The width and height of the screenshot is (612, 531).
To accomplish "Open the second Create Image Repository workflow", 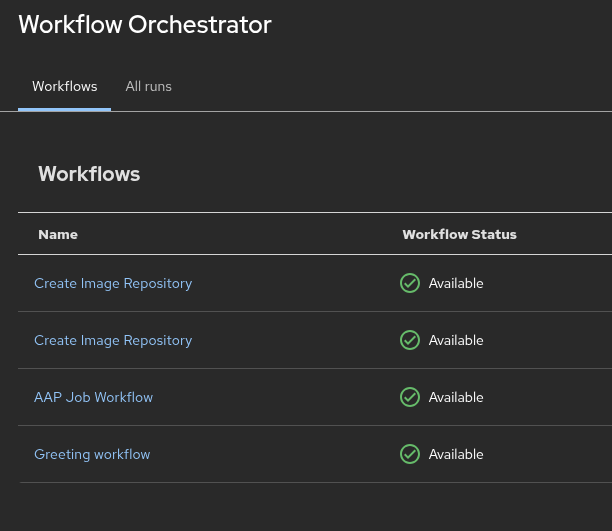I will pos(113,340).
